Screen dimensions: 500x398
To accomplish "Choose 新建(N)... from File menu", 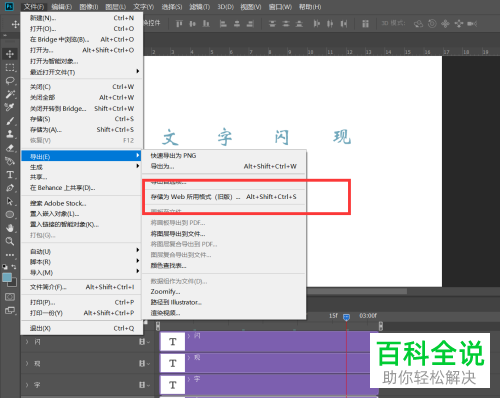I will pyautogui.click(x=82, y=18).
